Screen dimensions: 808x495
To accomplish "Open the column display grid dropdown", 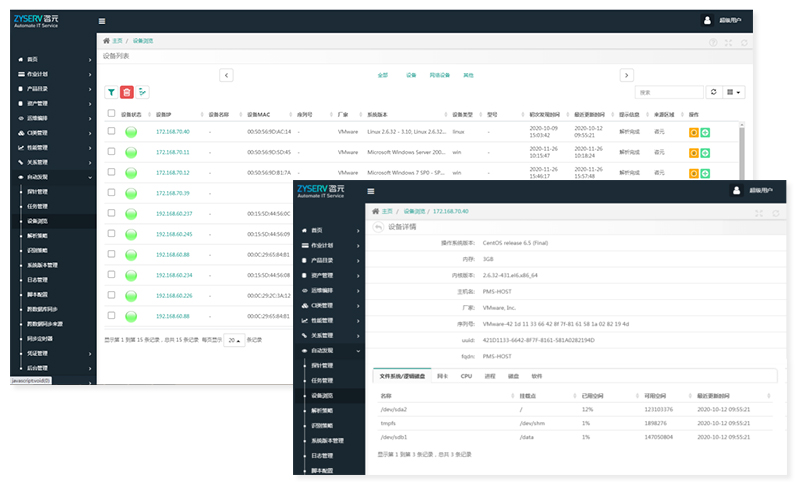I will (x=734, y=92).
